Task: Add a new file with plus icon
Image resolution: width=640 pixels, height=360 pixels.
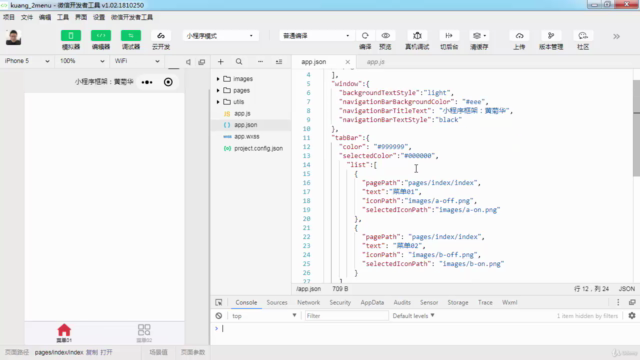Action: [x=220, y=62]
